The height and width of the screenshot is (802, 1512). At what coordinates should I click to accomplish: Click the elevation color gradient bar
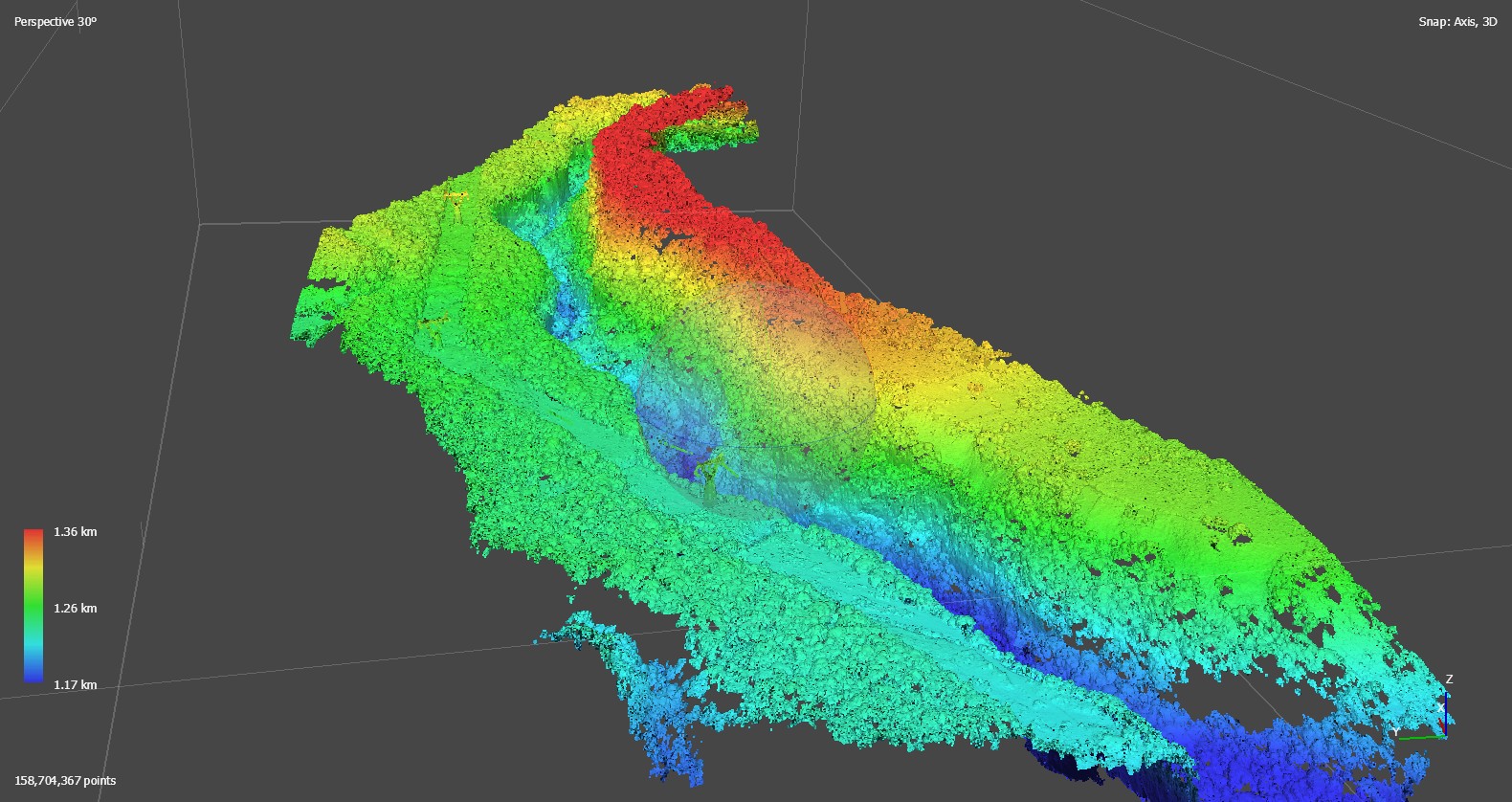pos(33,605)
